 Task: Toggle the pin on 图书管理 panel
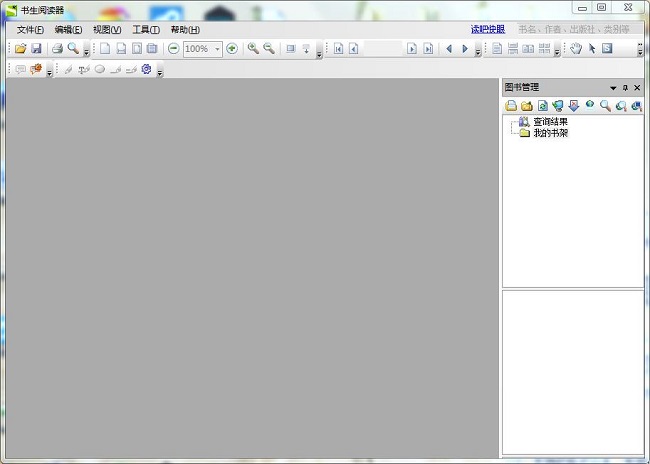[x=625, y=88]
